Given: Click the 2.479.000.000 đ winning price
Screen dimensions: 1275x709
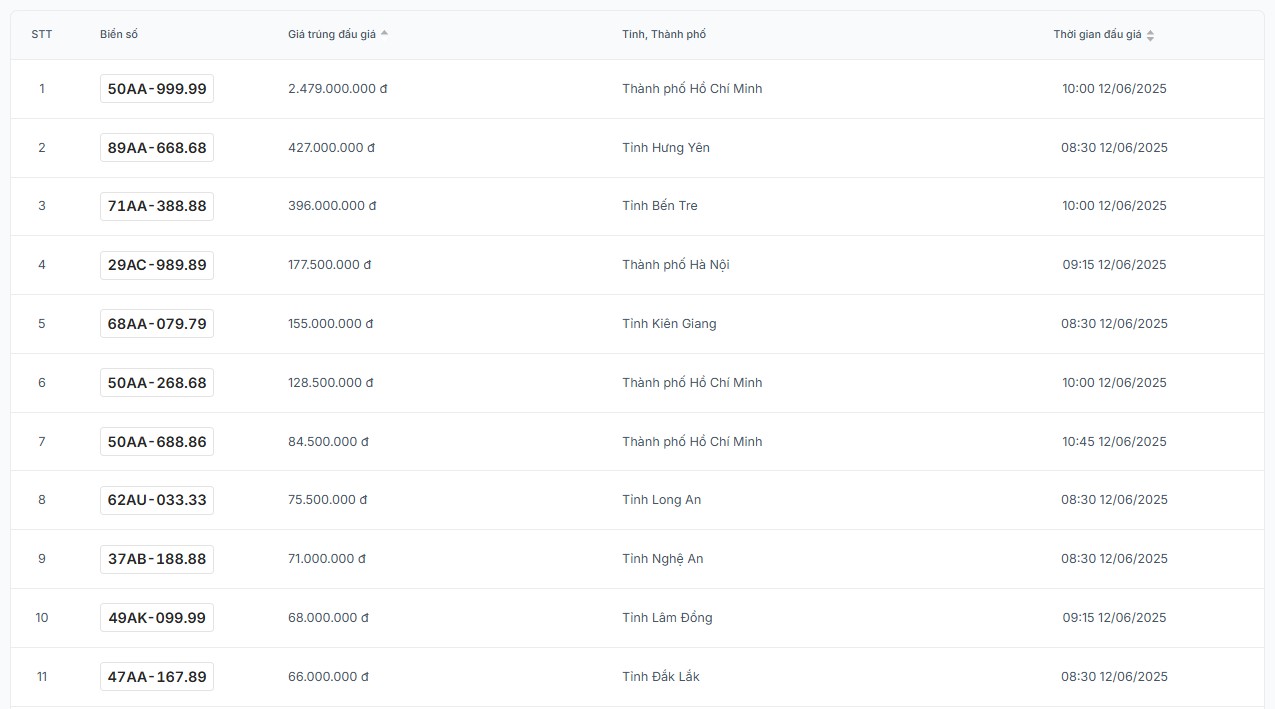Looking at the screenshot, I should (337, 89).
